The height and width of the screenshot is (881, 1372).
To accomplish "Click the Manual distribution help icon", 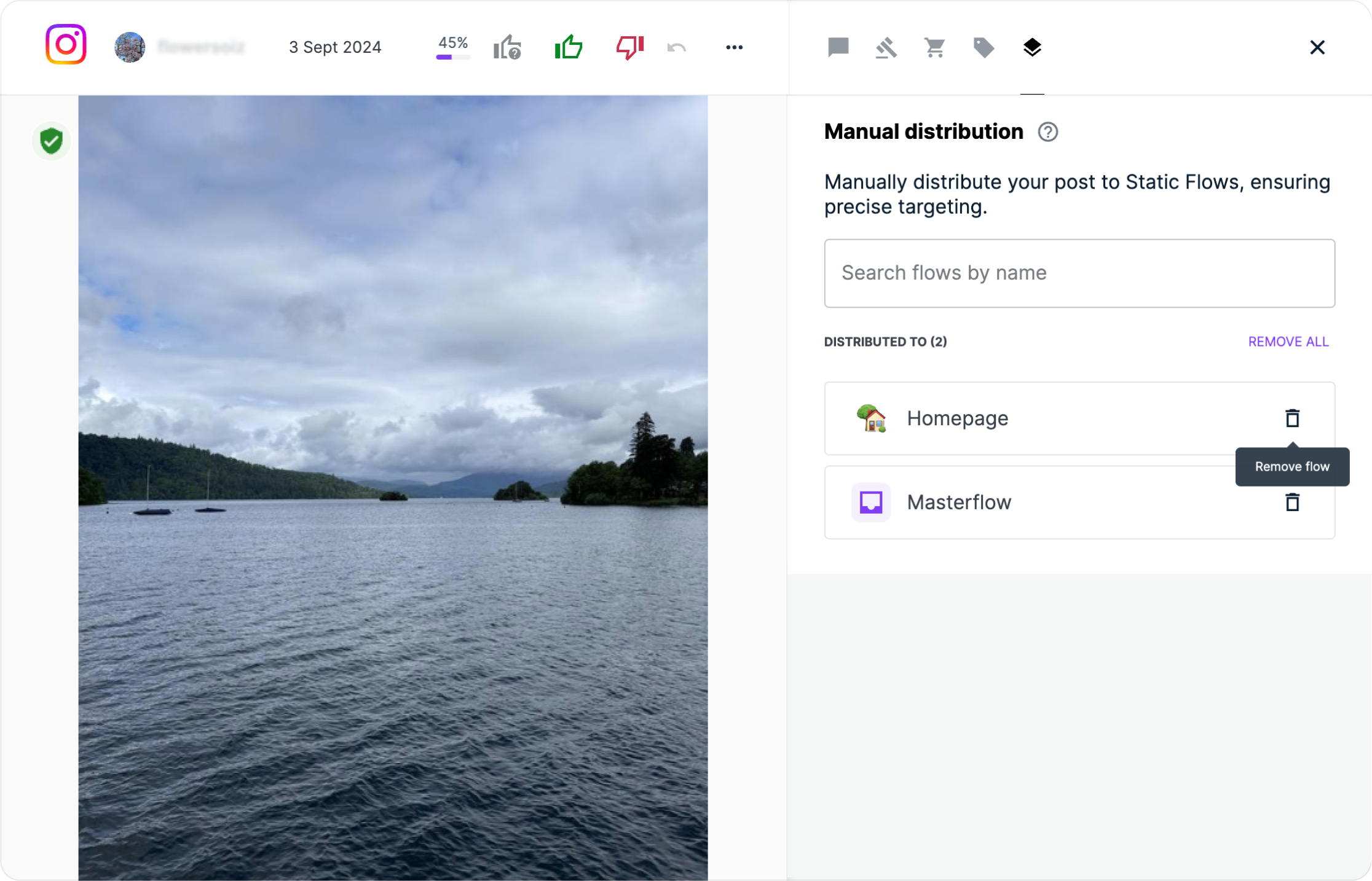I will [1048, 132].
